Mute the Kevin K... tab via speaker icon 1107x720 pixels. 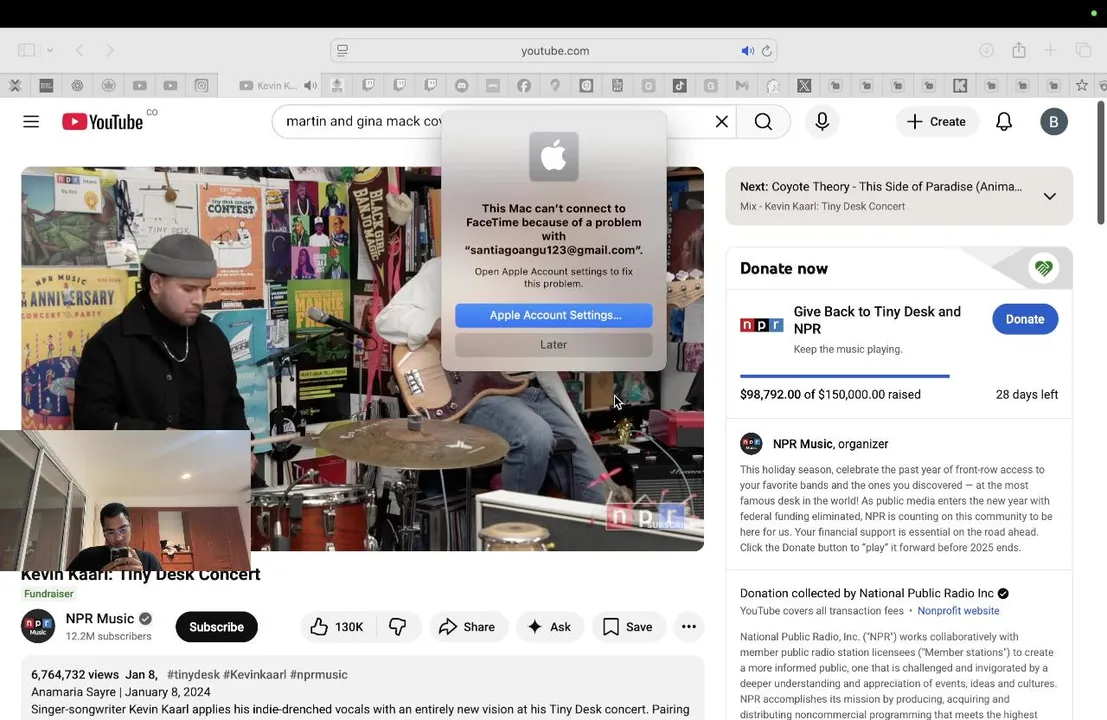(310, 85)
